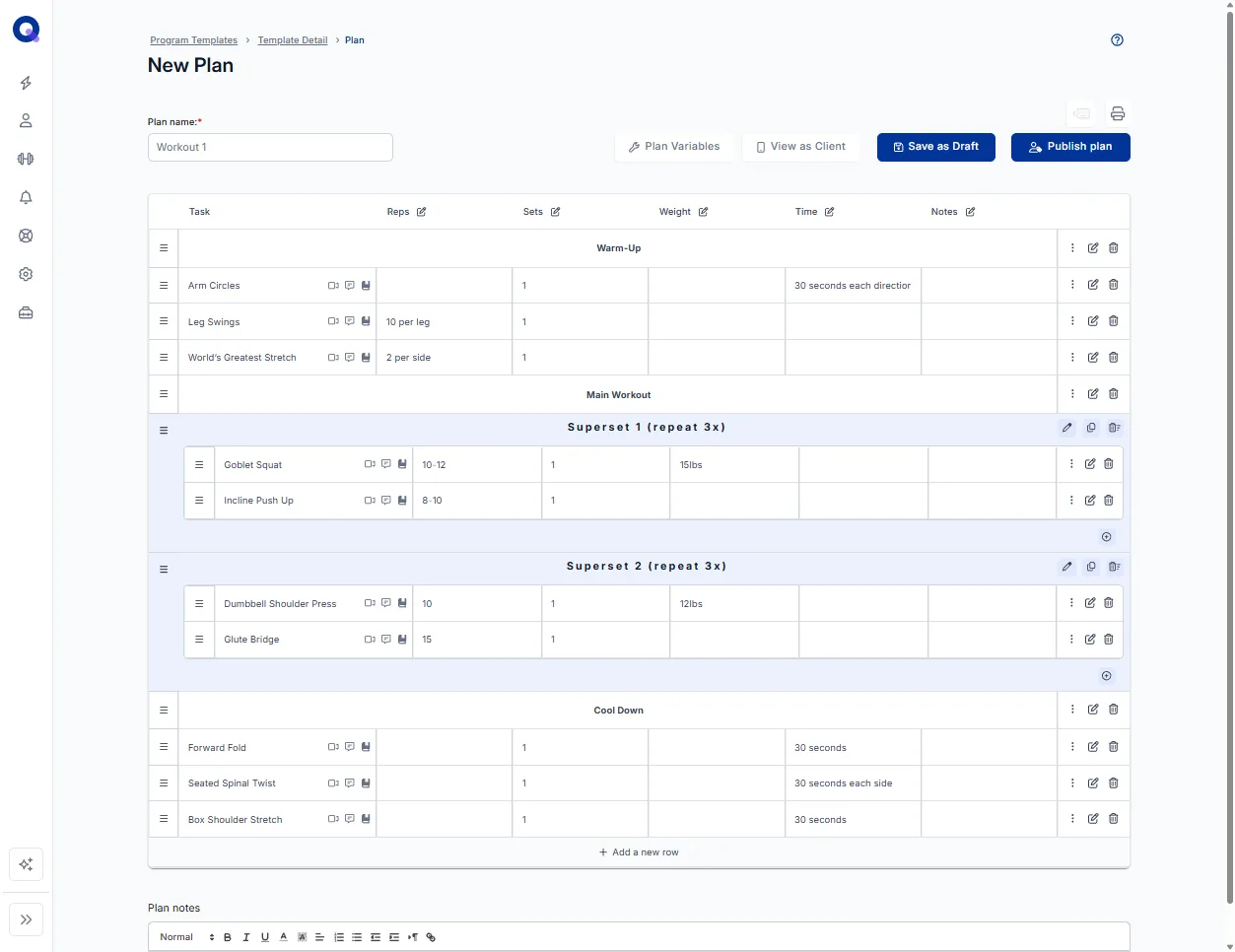Click Add a new row
Screen dimensions: 1235x952
[639, 852]
